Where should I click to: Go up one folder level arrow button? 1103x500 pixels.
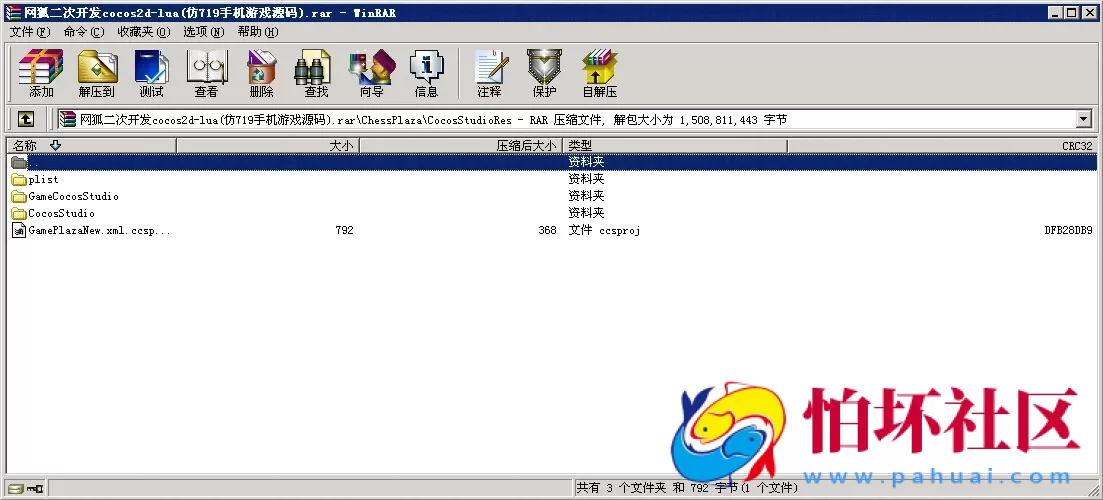coord(25,120)
